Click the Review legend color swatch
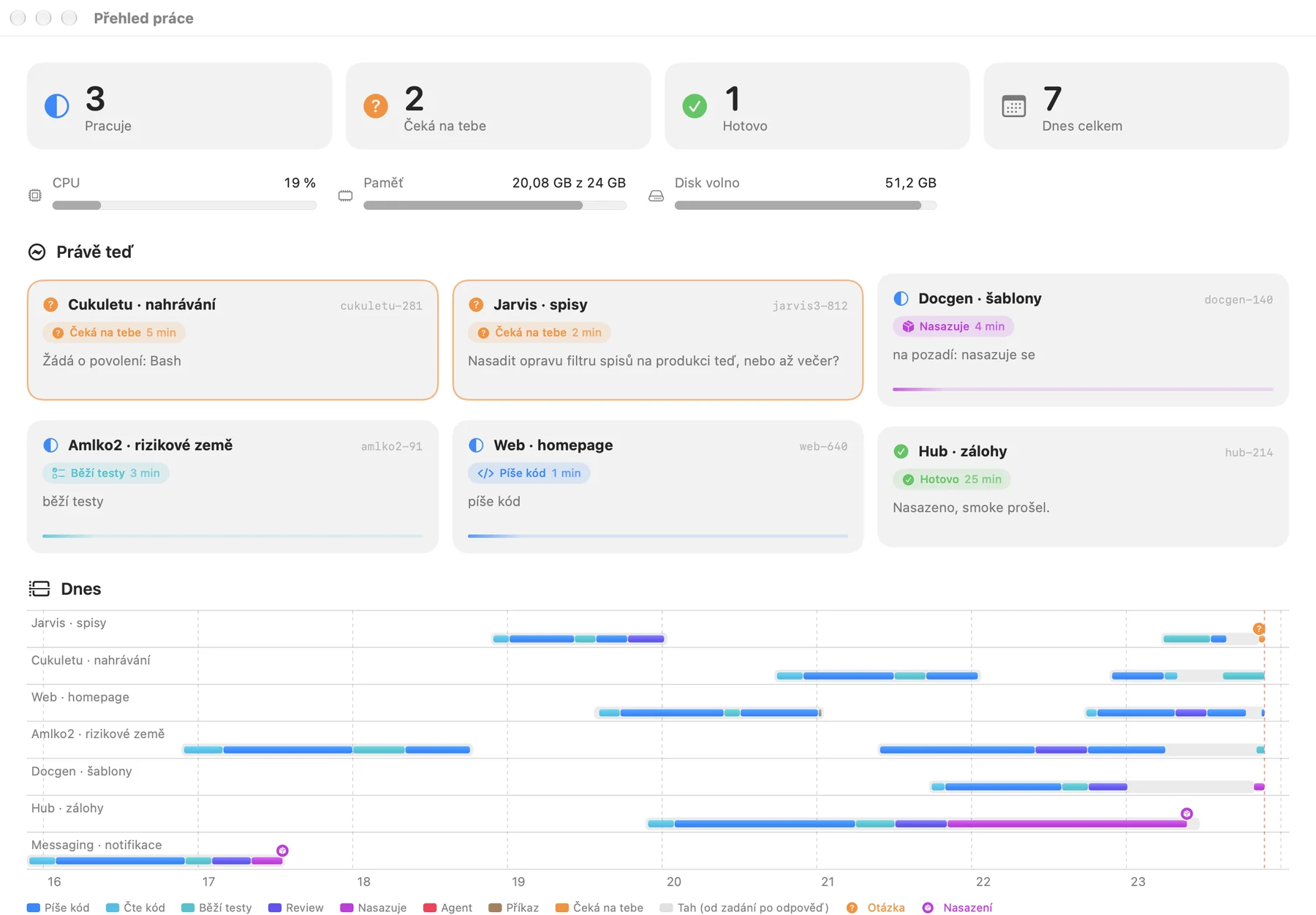Screen dimensions: 1316x915 [275, 908]
